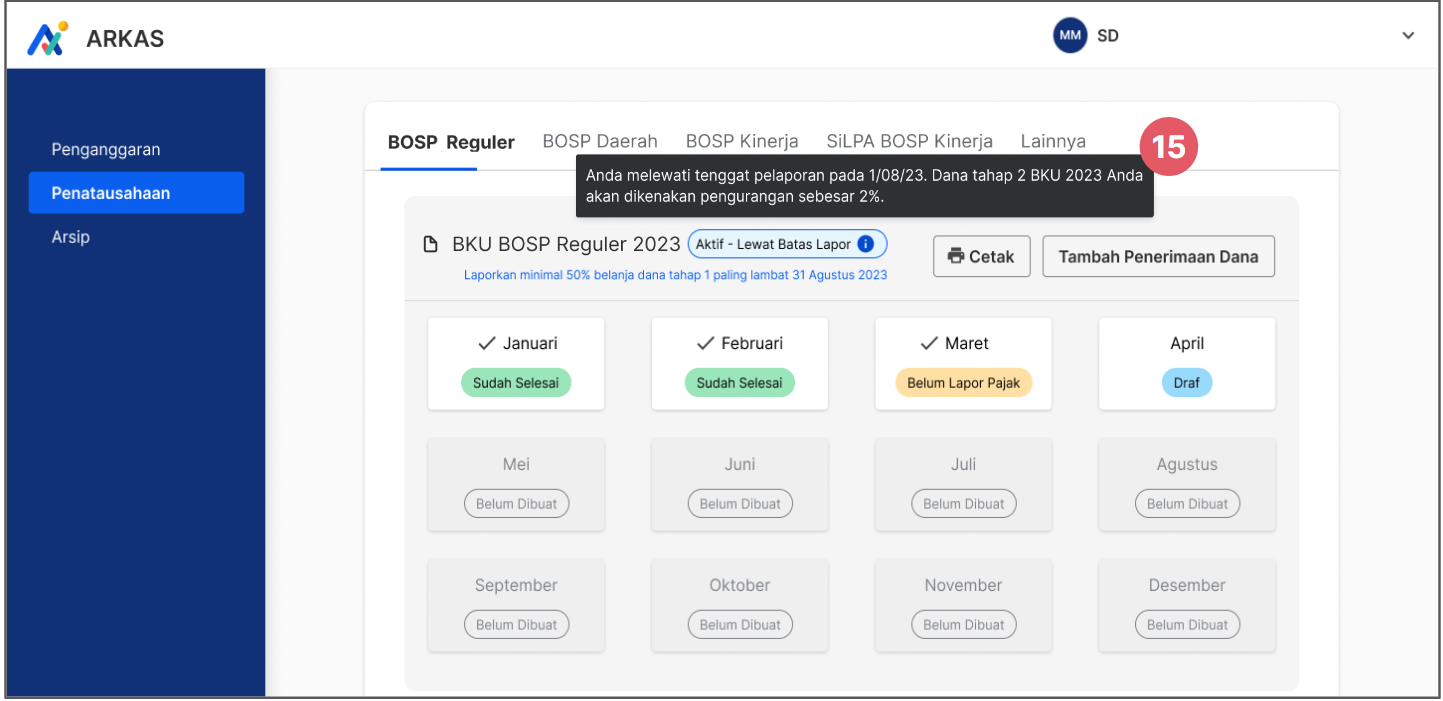Open the Februari month card
1443x701 pixels.
tap(740, 364)
